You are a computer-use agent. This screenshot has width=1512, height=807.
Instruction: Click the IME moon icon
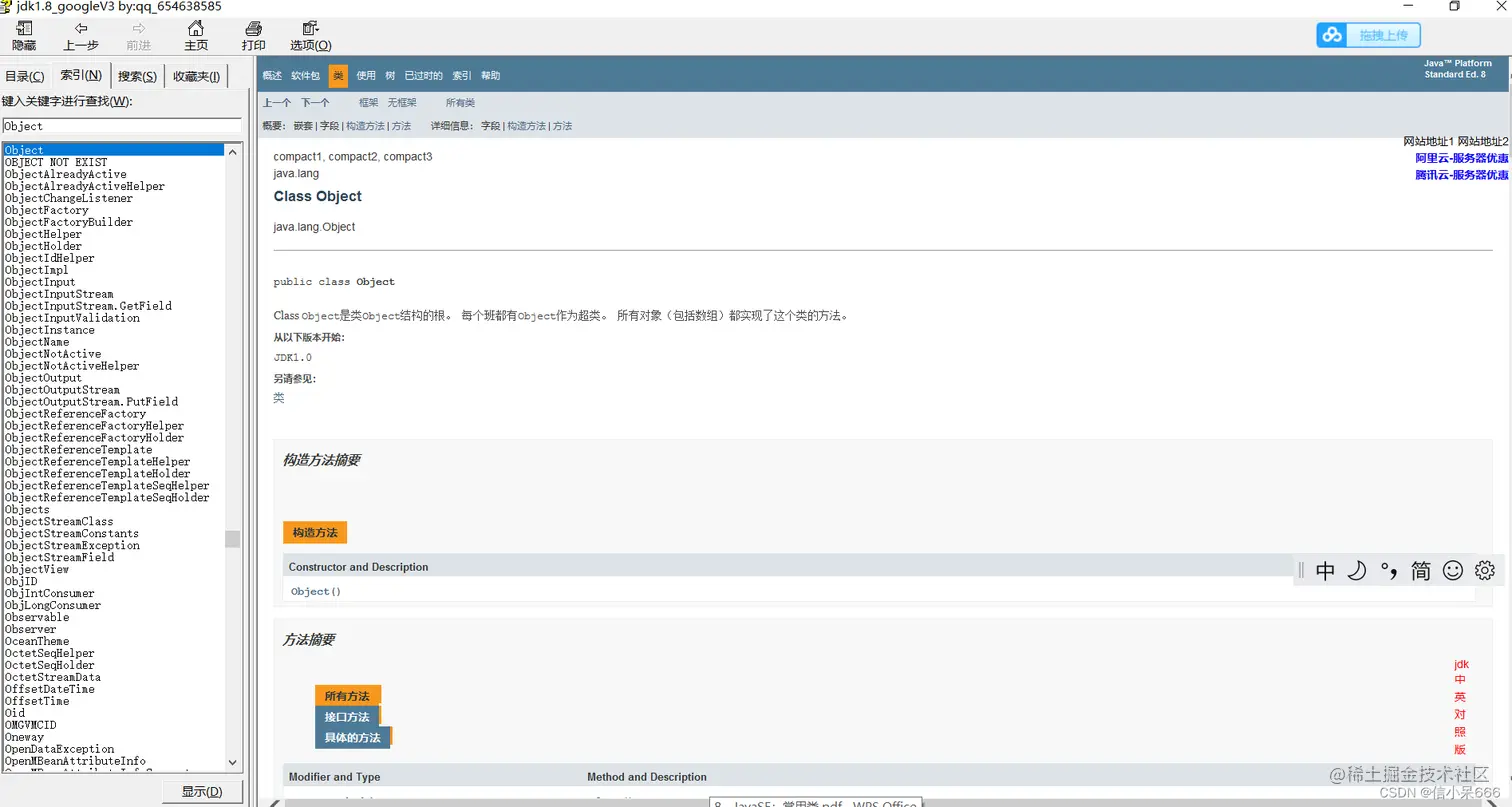tap(1357, 571)
